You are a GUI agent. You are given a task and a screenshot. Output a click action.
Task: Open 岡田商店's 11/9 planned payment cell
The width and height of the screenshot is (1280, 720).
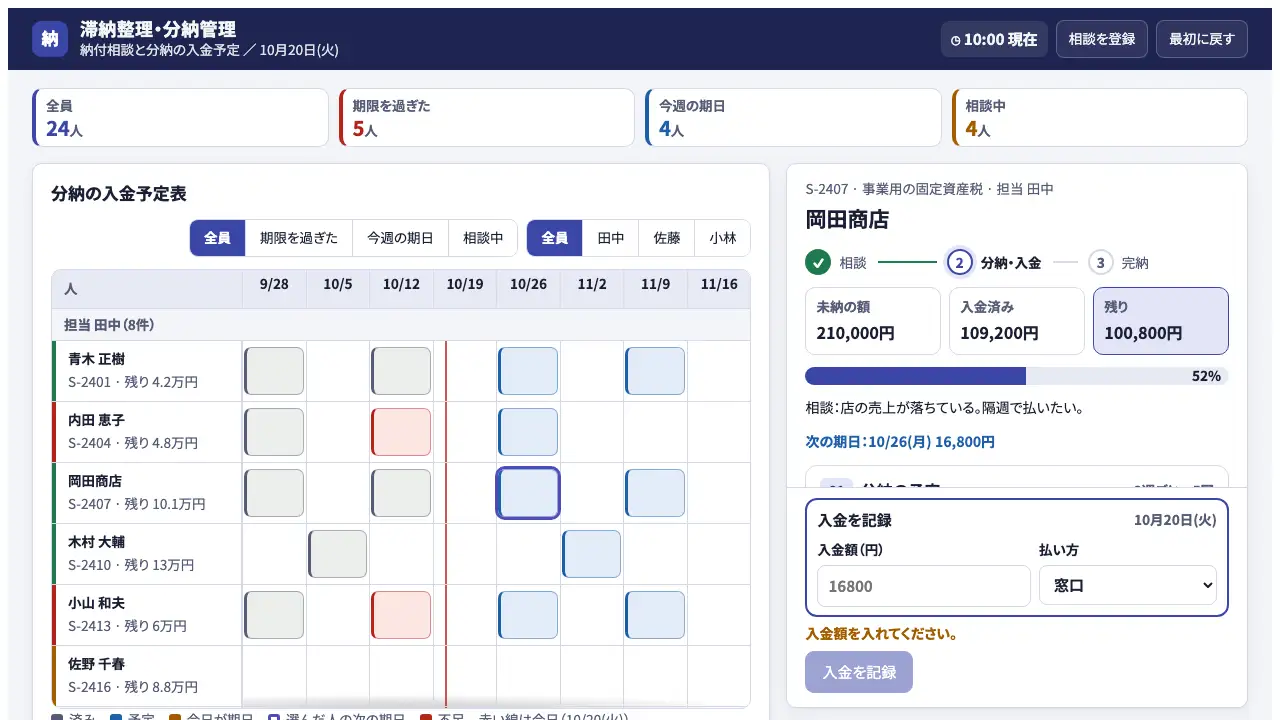coord(655,493)
